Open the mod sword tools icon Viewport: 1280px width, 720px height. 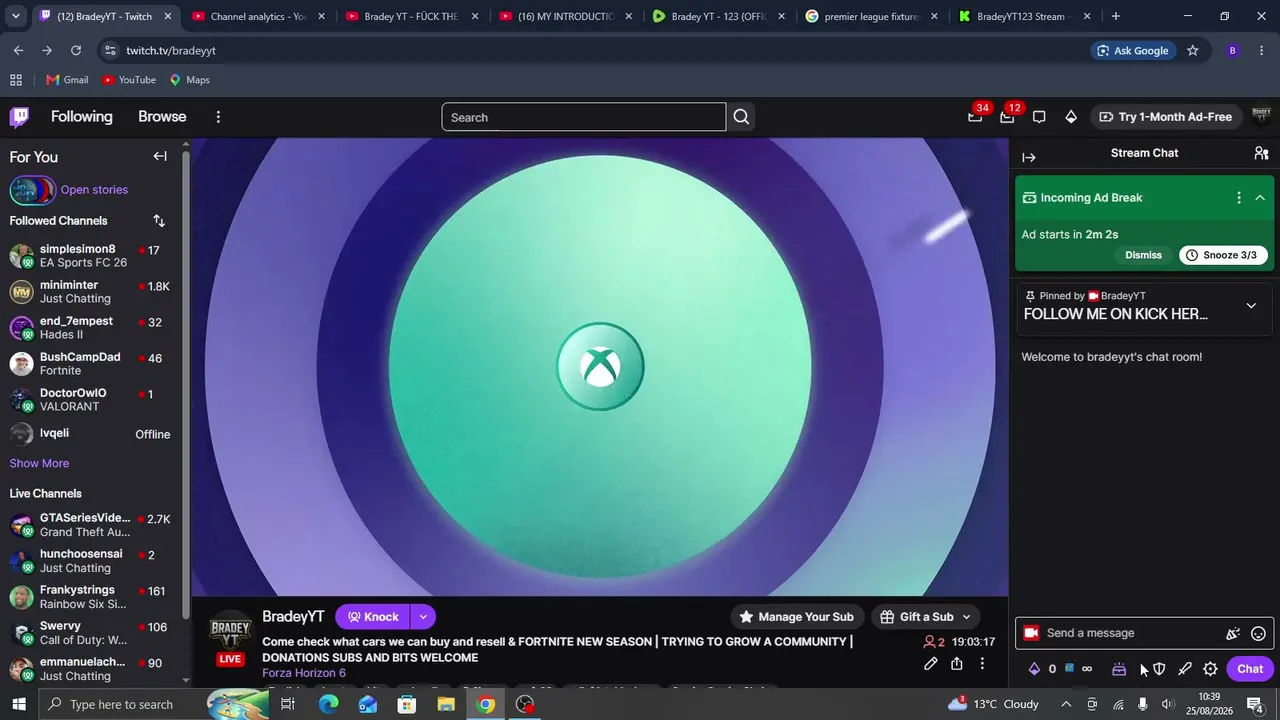[x=1185, y=669]
